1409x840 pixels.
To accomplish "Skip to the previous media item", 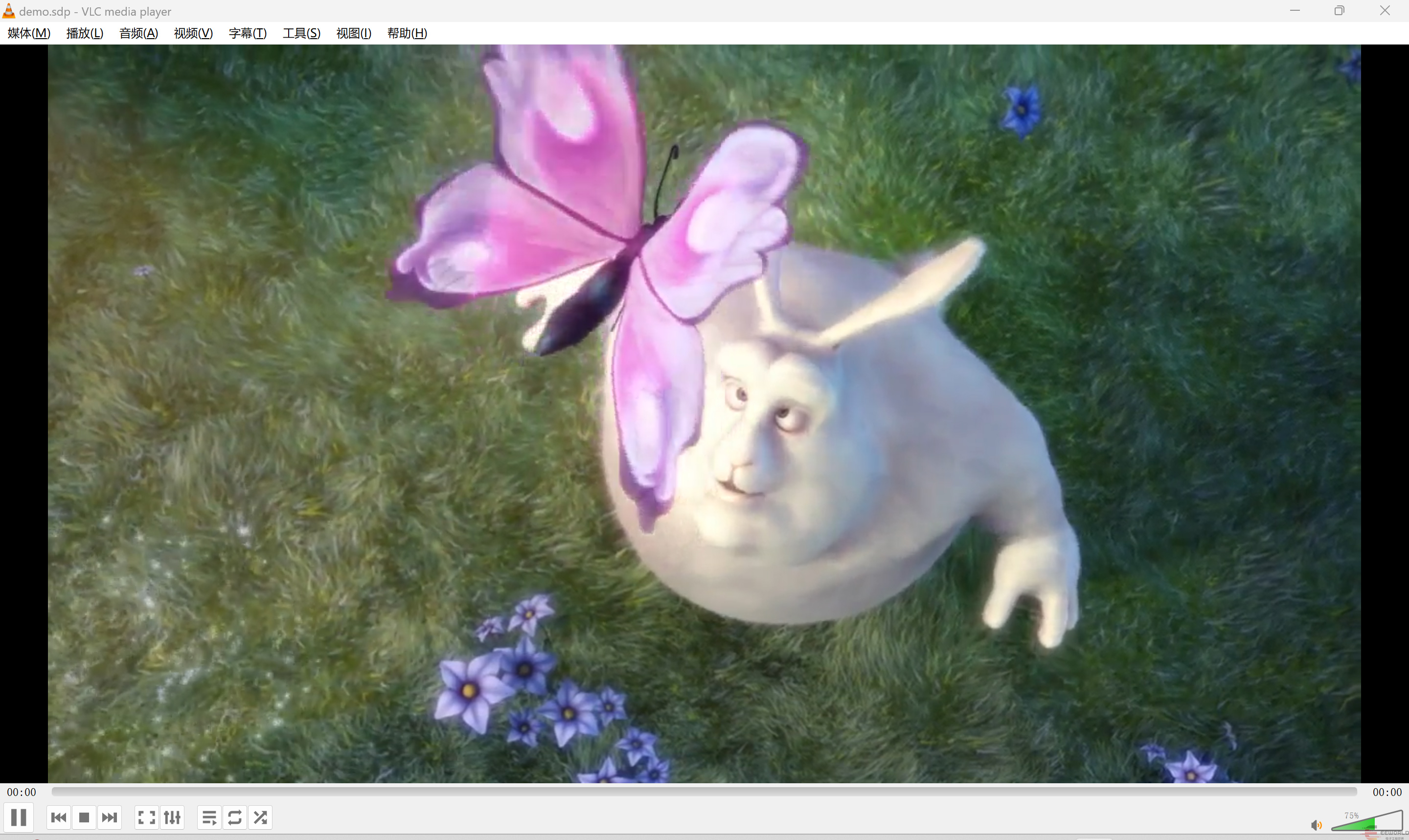I will [59, 817].
